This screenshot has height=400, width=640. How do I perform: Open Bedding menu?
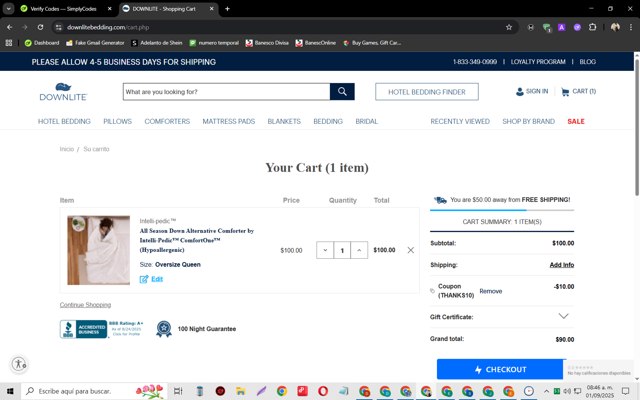pos(328,121)
